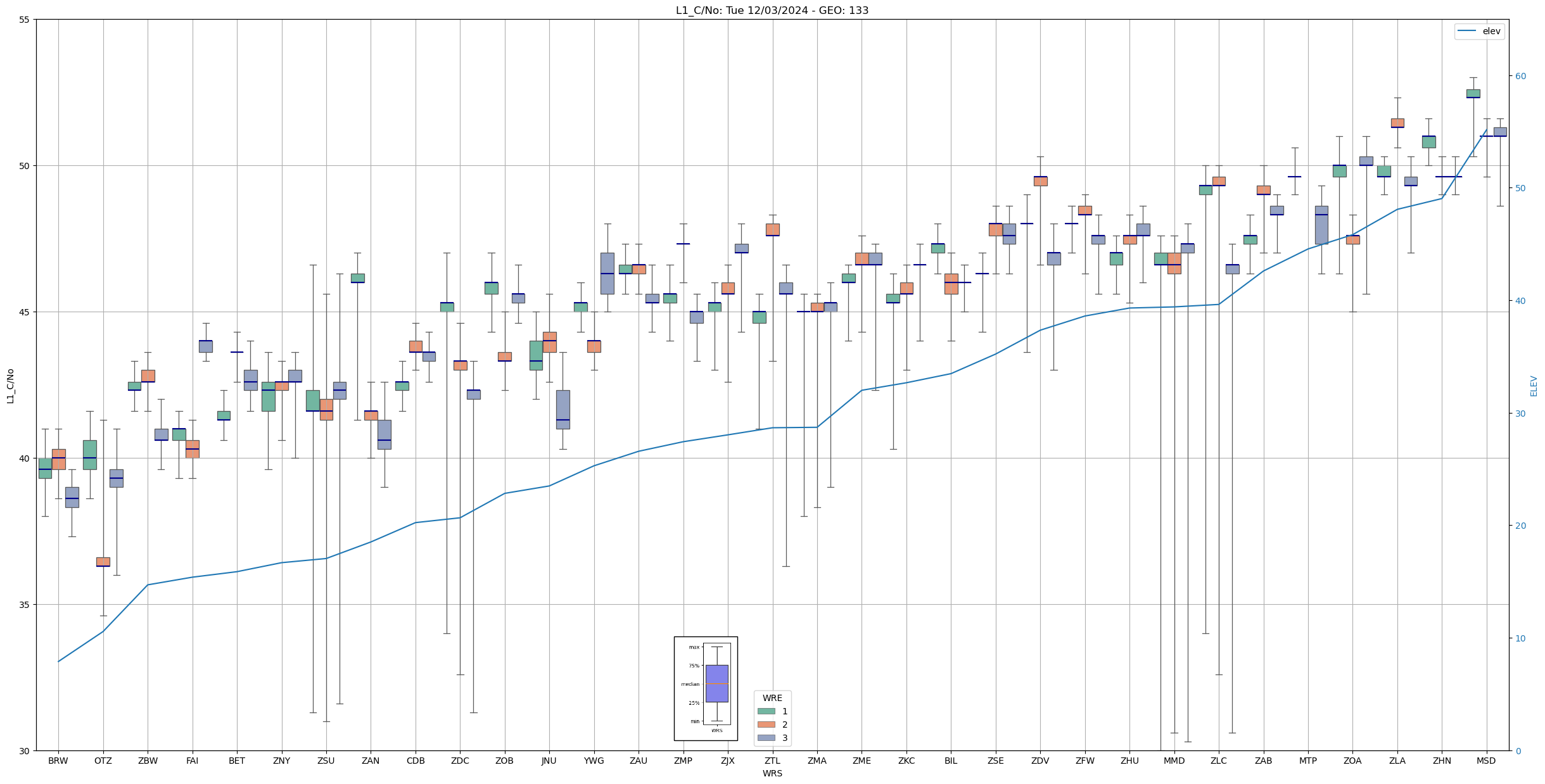Click the WRS x-axis label
Viewport: 1545px width, 784px height.
[772, 773]
